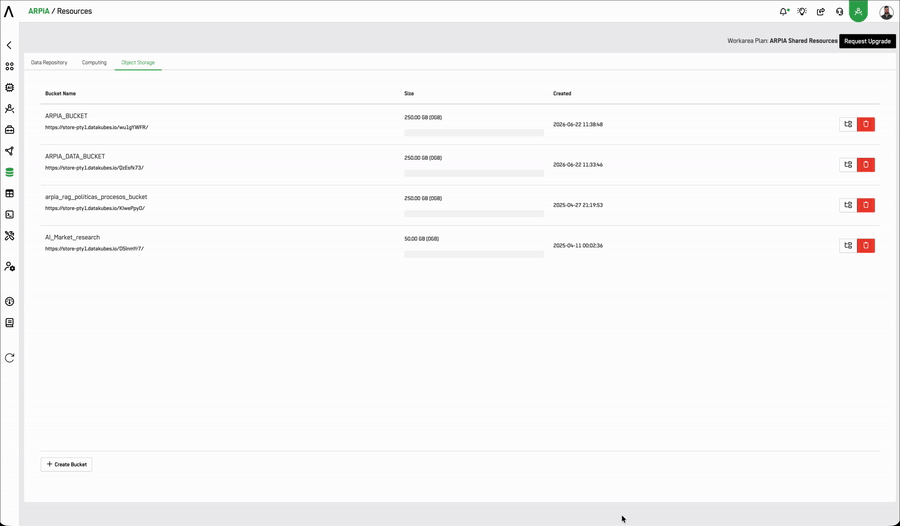Click the AI_Market_research usage progress bar
Screen dimensions: 900x526
[474, 254]
